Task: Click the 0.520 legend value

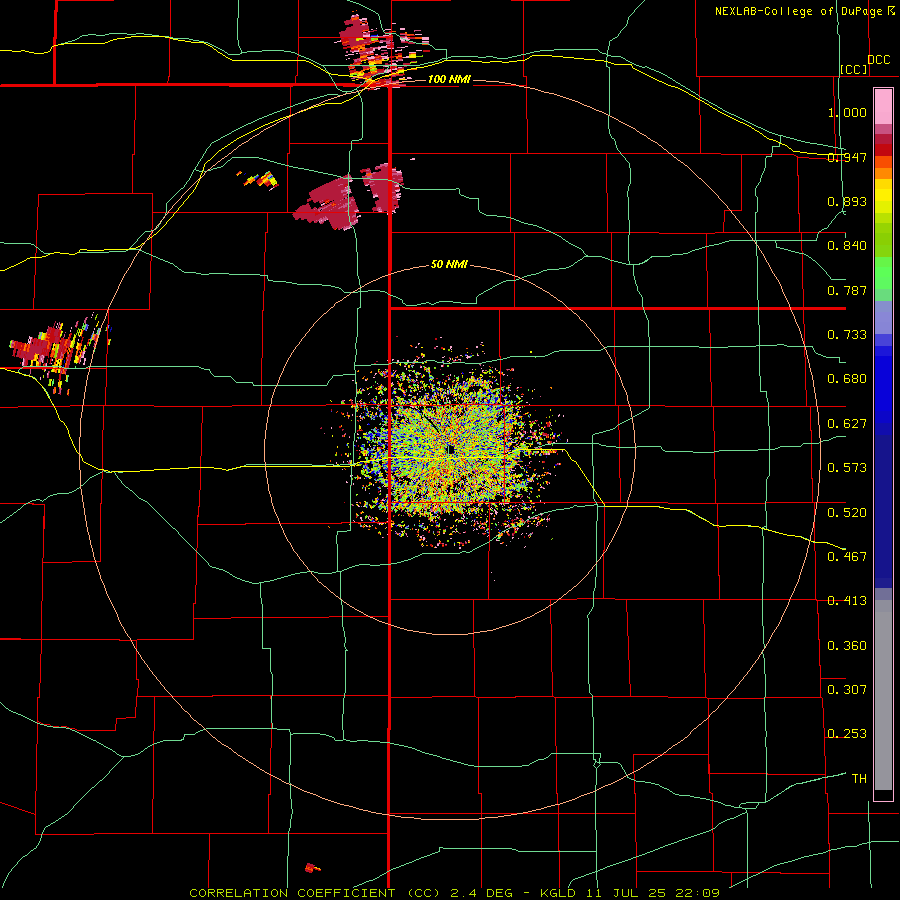Action: point(847,513)
